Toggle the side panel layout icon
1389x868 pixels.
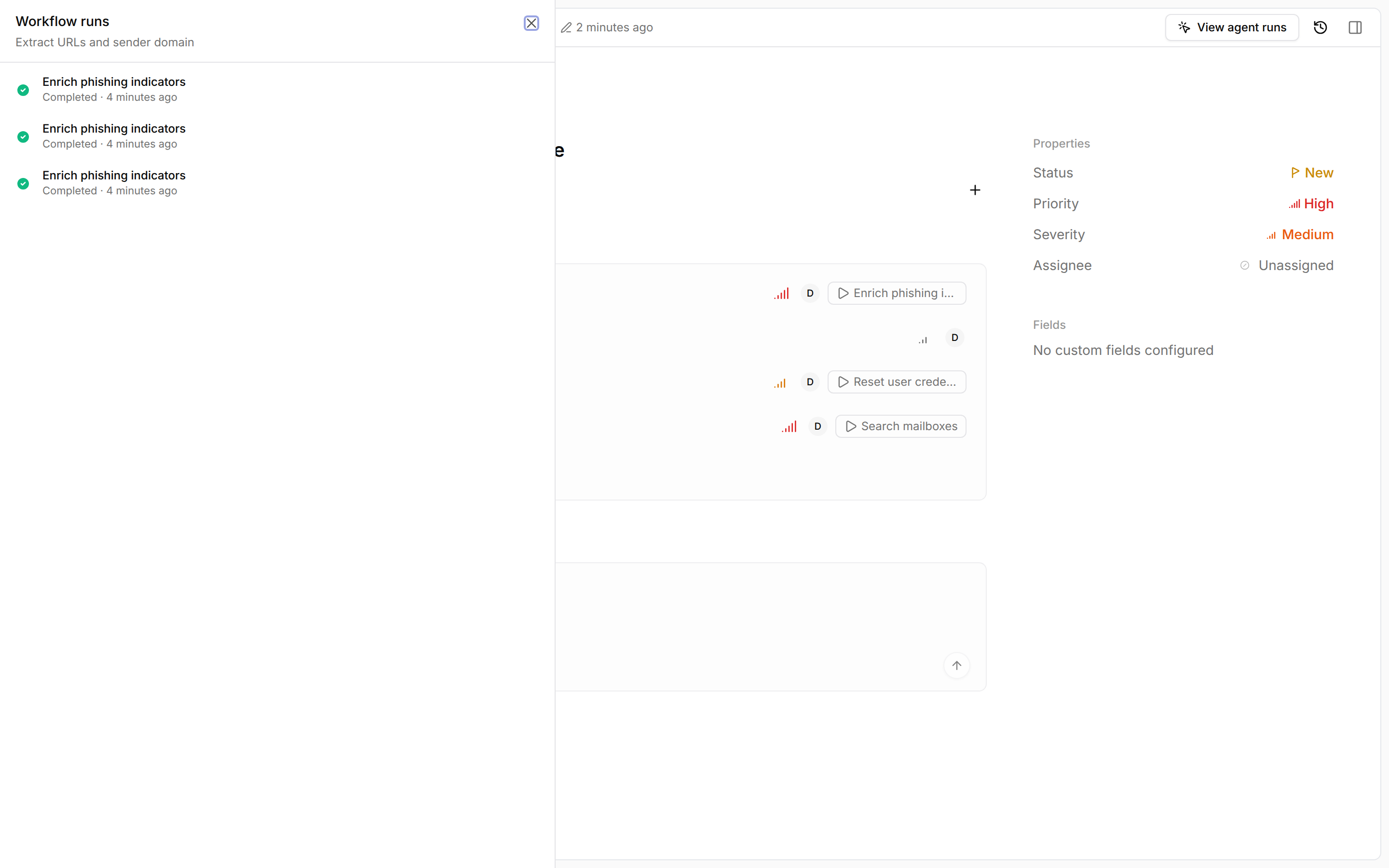click(1355, 27)
